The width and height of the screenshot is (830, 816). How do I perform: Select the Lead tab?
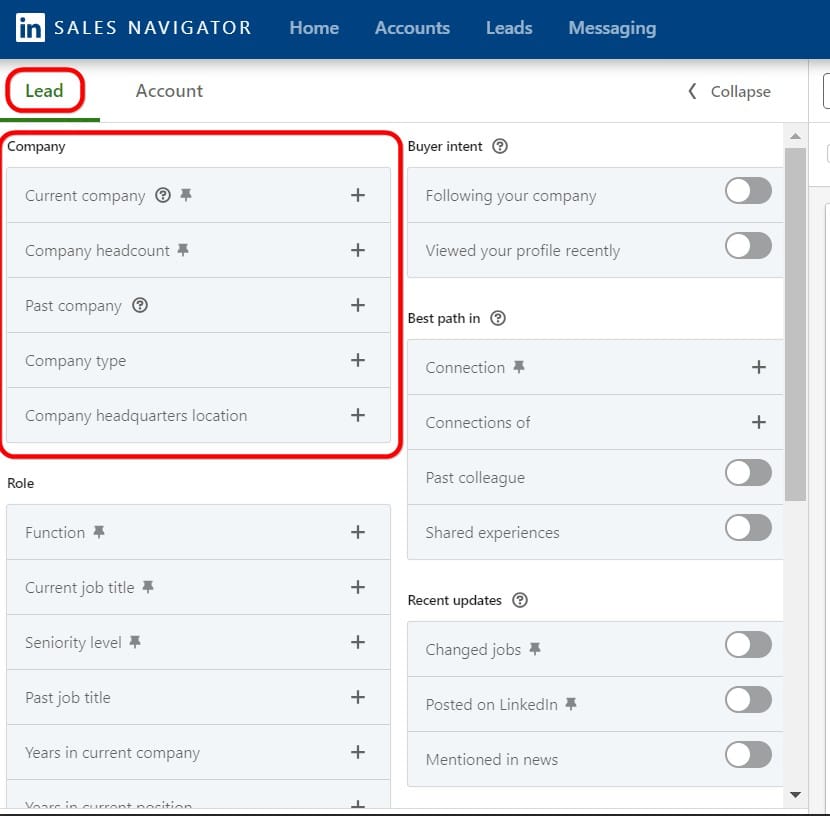click(44, 90)
